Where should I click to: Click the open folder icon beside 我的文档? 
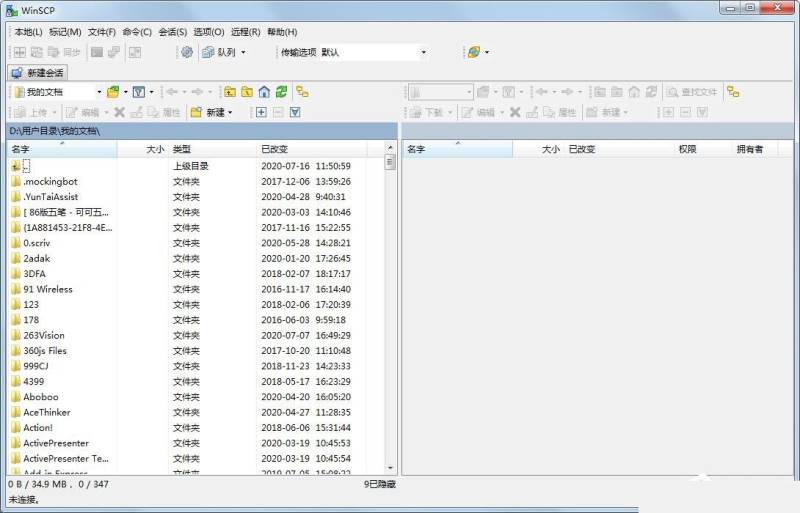(x=113, y=92)
